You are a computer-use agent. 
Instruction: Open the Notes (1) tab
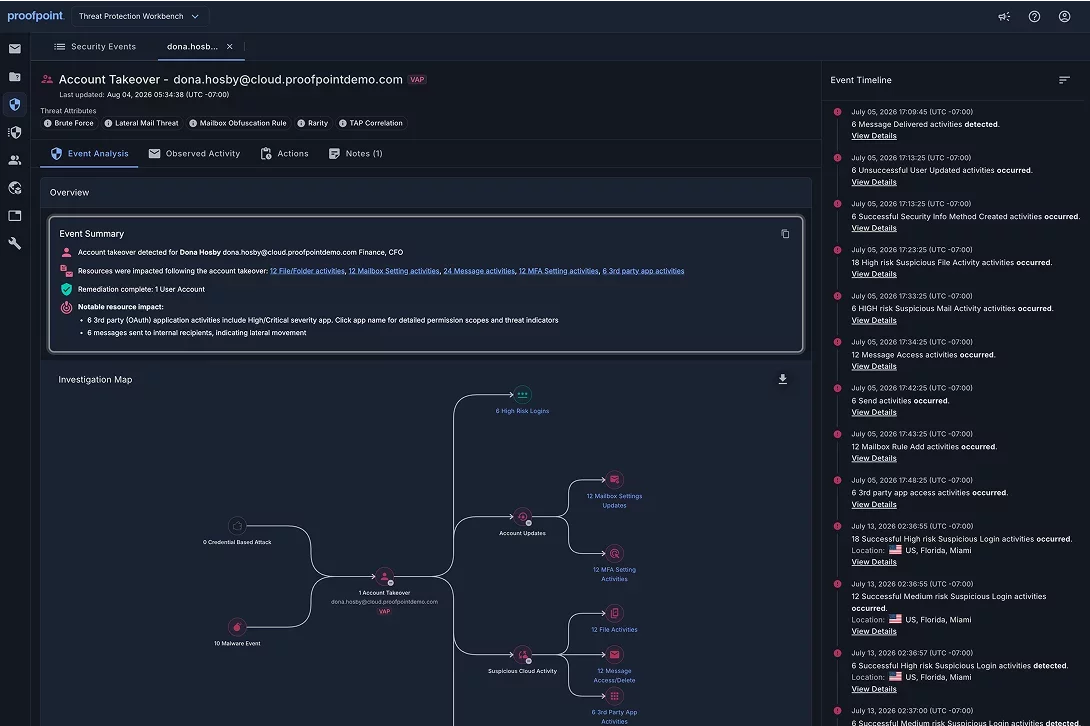[x=355, y=154]
